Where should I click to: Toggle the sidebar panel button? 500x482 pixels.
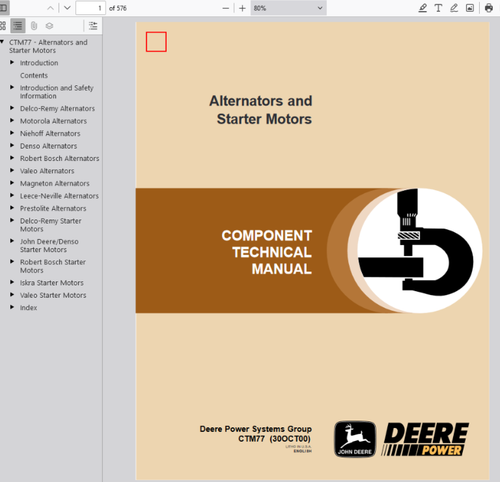pos(4,8)
